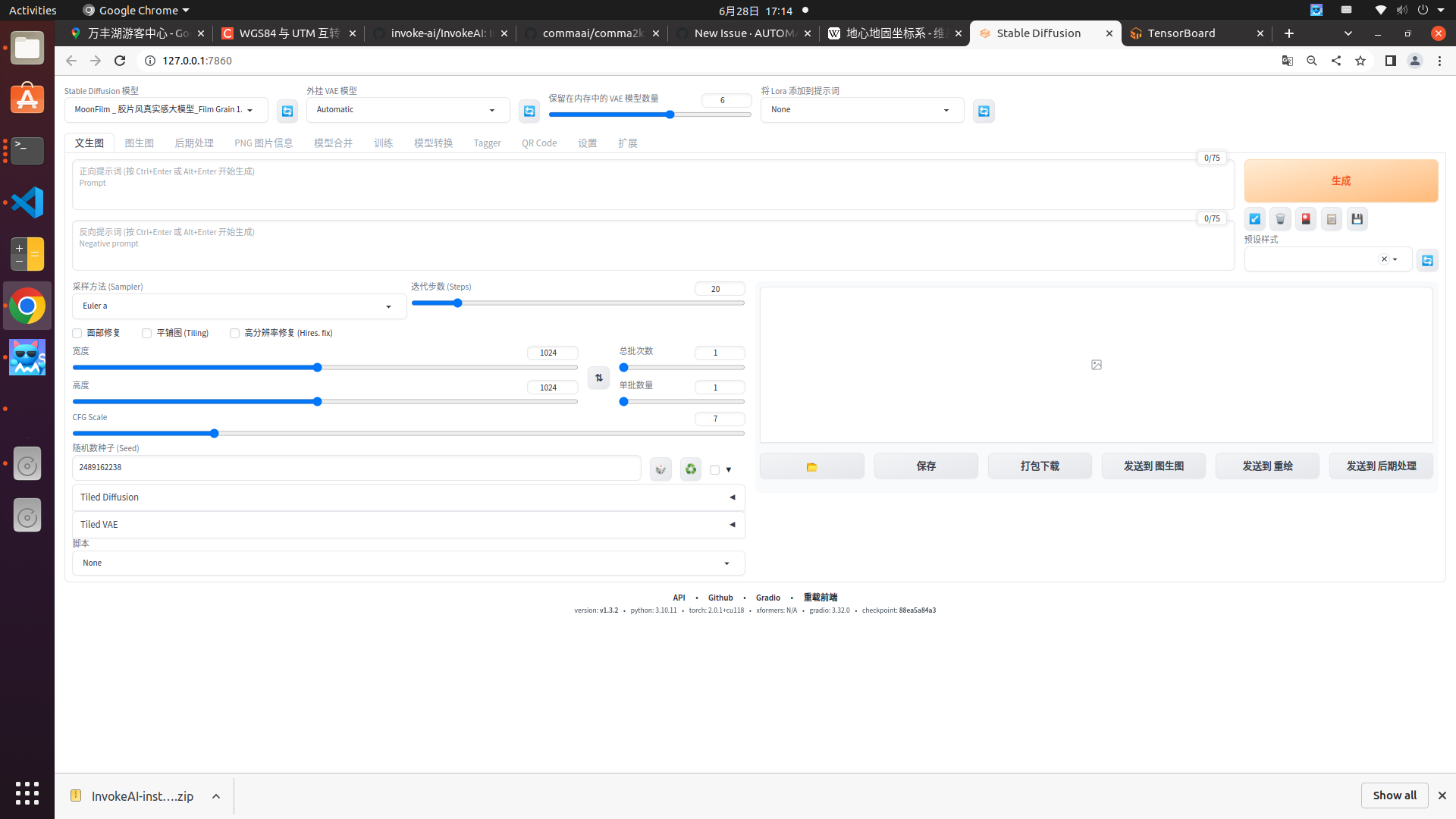This screenshot has width=1456, height=819.
Task: Save current prompt as style via floppy icon
Action: pos(1357,218)
